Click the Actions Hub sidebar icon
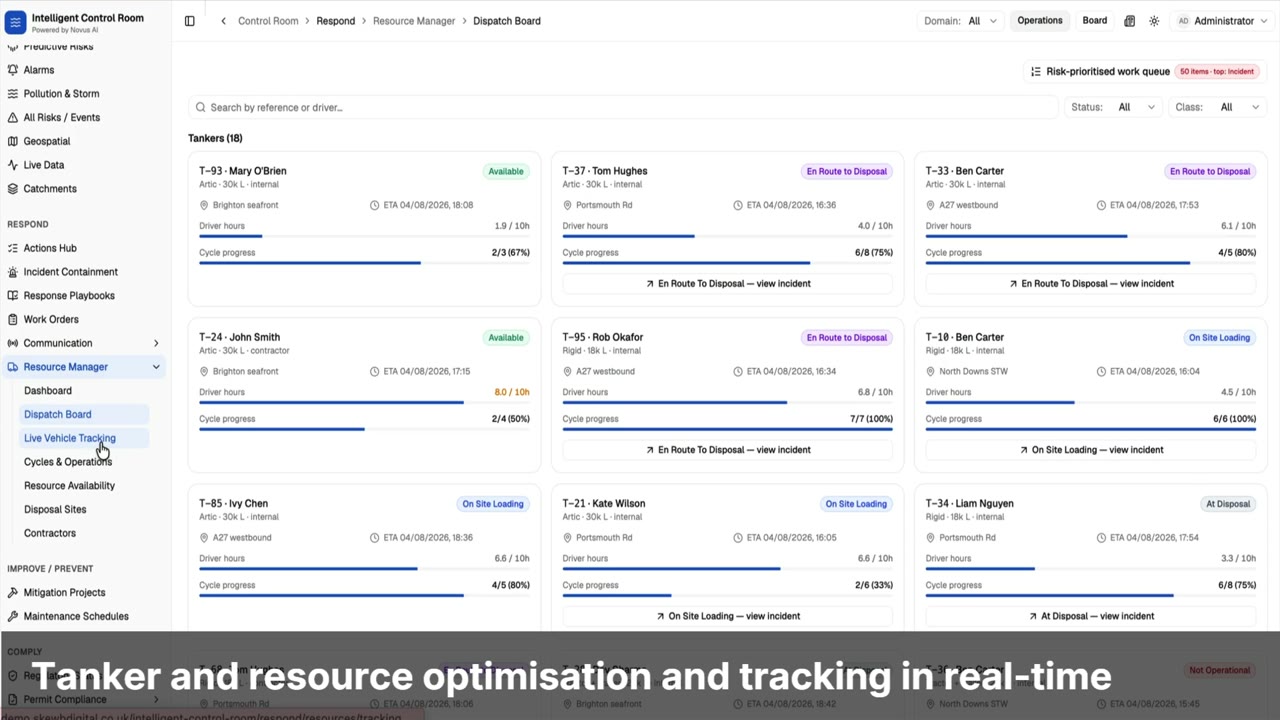 [x=13, y=248]
